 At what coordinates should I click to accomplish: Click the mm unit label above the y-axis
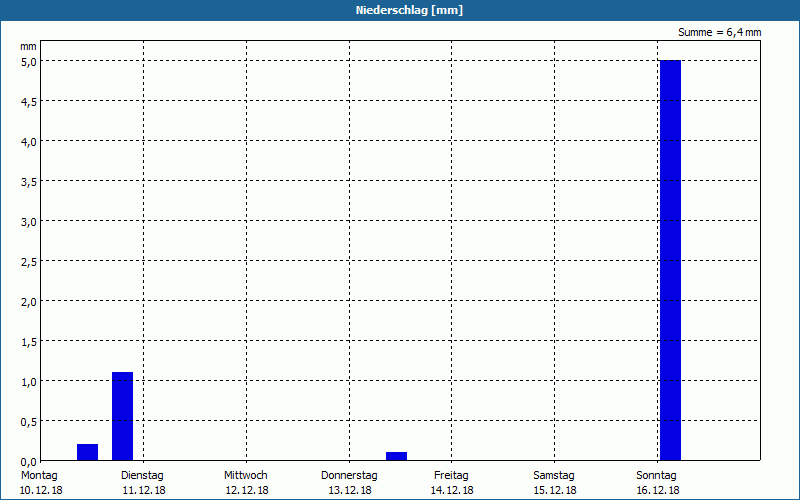point(29,46)
